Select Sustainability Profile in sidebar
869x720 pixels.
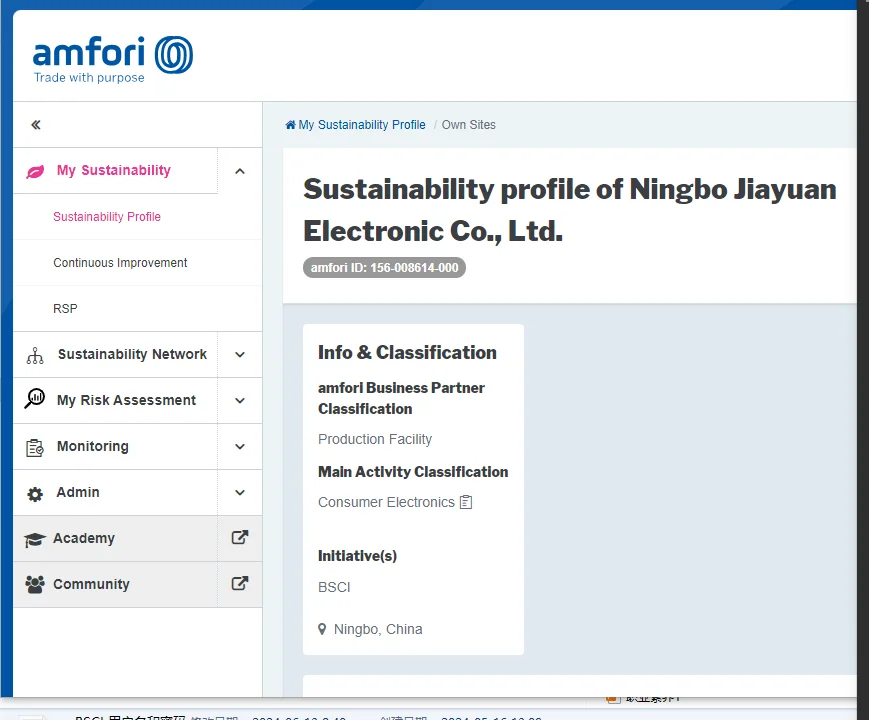tap(107, 217)
